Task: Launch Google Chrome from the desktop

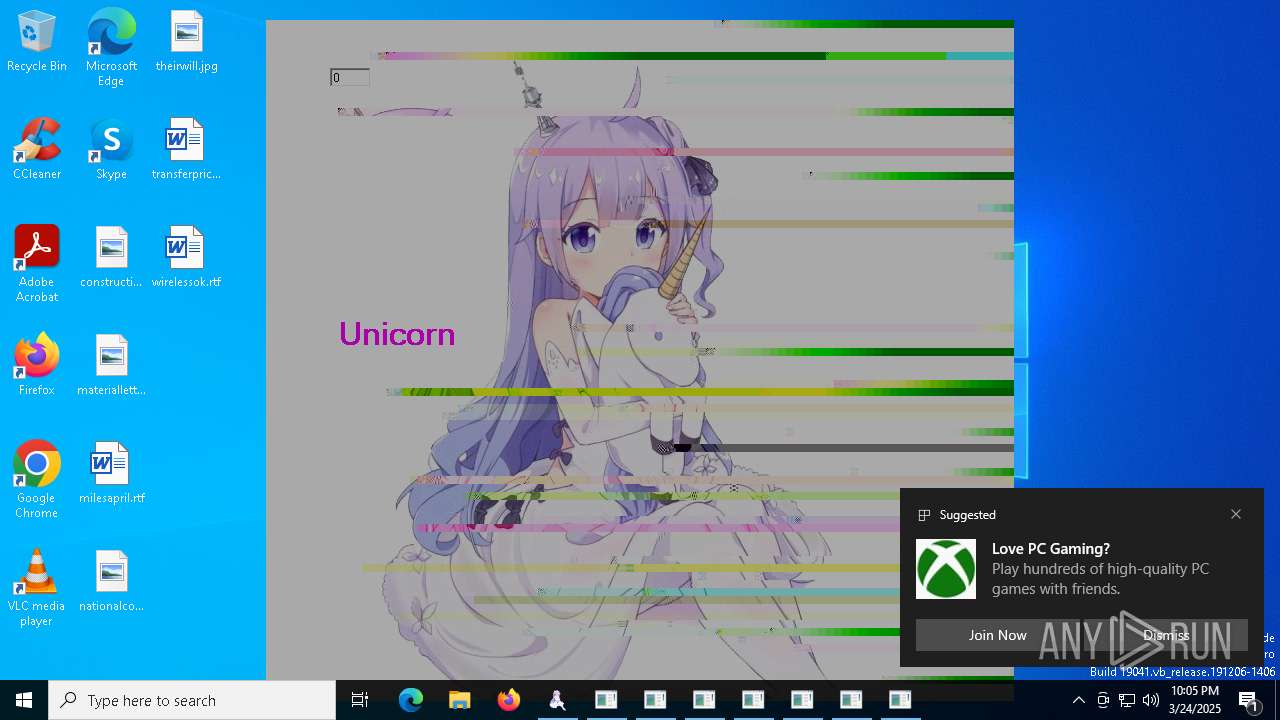Action: (x=37, y=480)
